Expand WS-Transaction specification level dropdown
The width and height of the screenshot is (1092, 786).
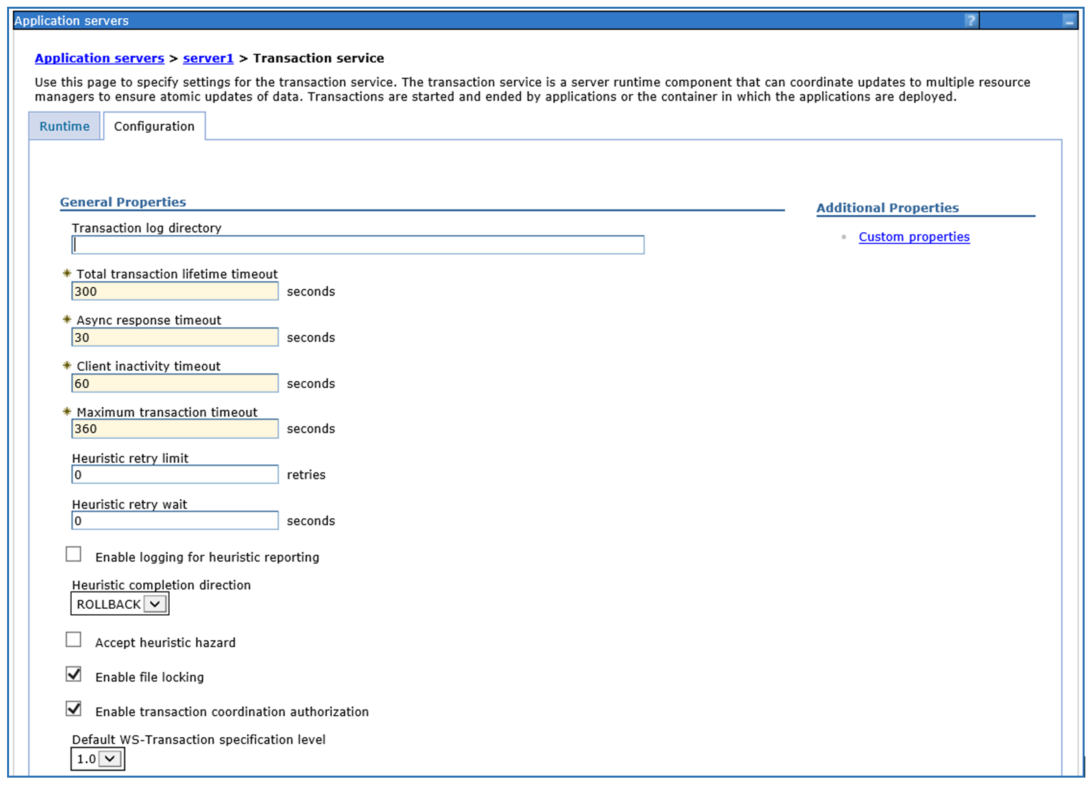pyautogui.click(x=98, y=760)
